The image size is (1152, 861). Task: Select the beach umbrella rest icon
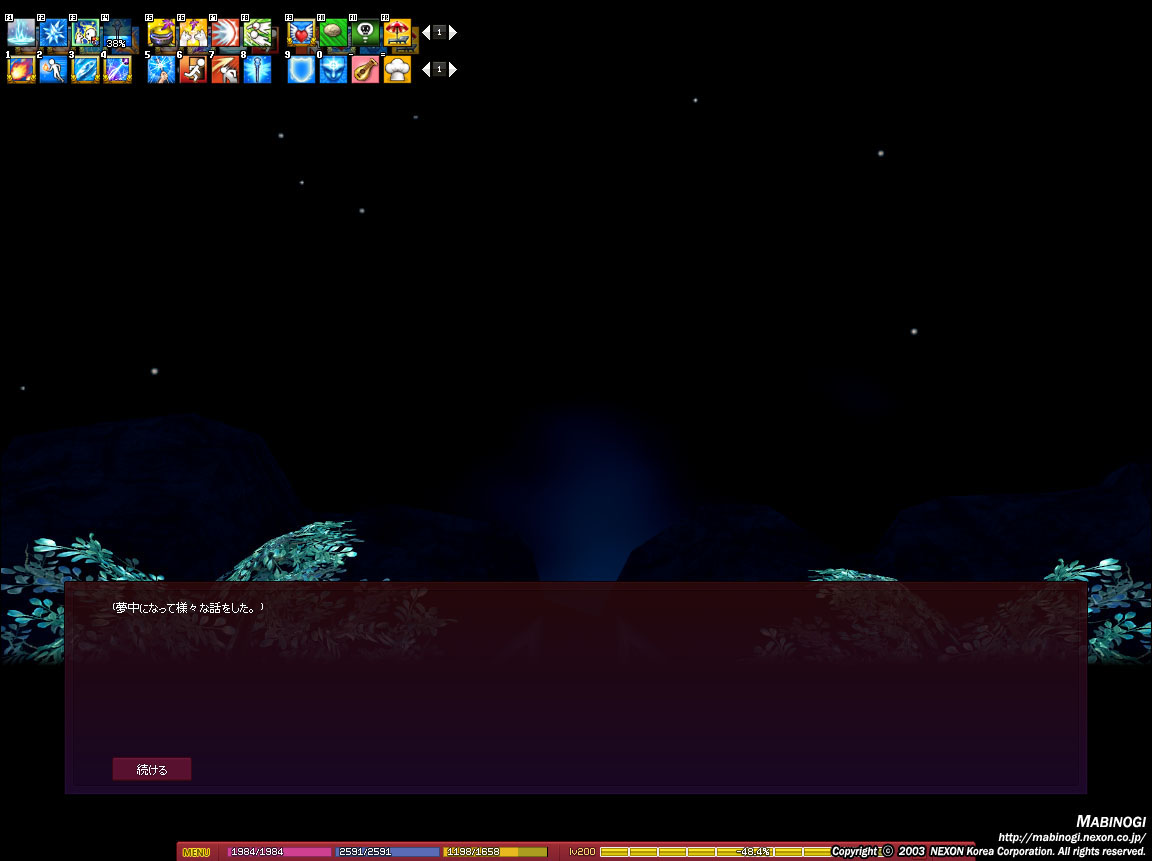pyautogui.click(x=397, y=33)
